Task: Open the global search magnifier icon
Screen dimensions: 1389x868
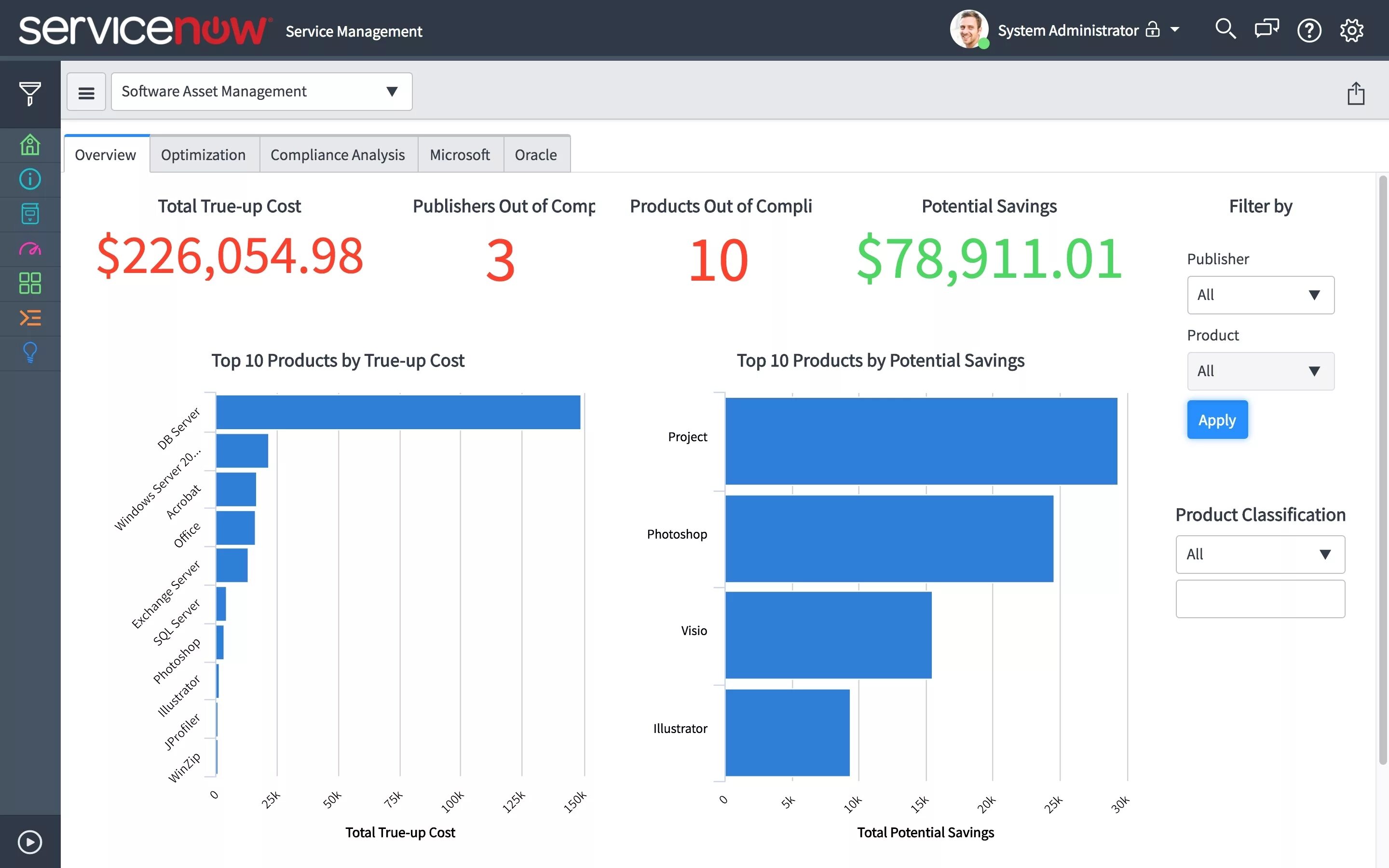Action: tap(1225, 29)
